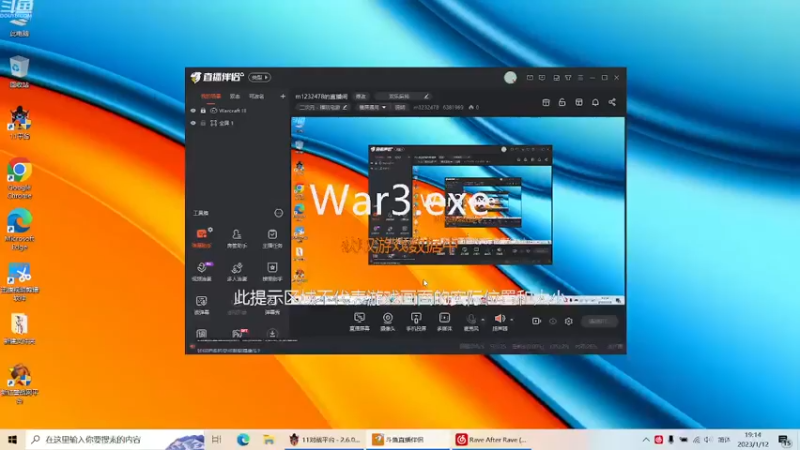Image resolution: width=800 pixels, height=450 pixels.
Task: Switch to the third scene tab
Action: 256,96
